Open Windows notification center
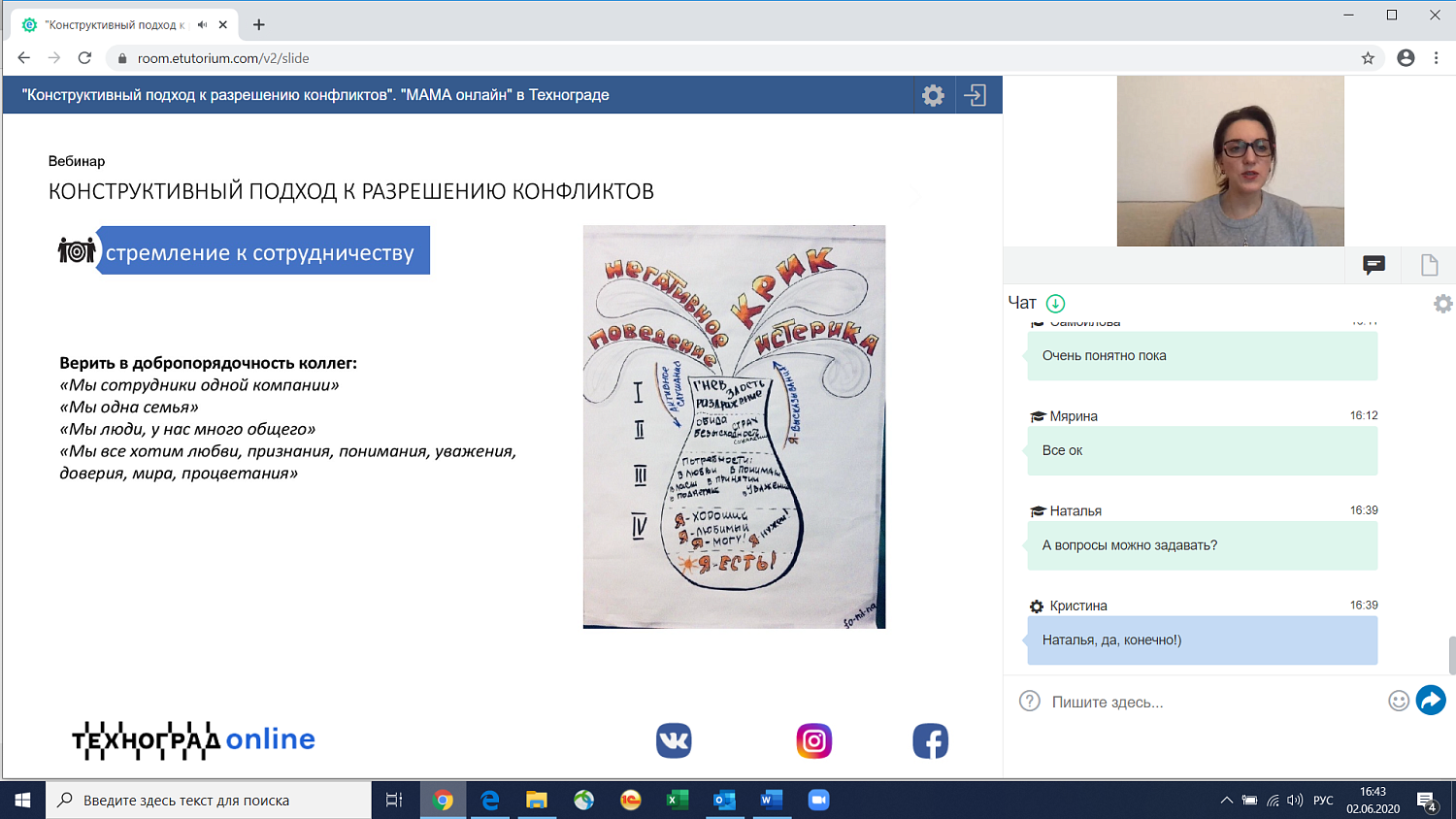 click(x=1427, y=802)
